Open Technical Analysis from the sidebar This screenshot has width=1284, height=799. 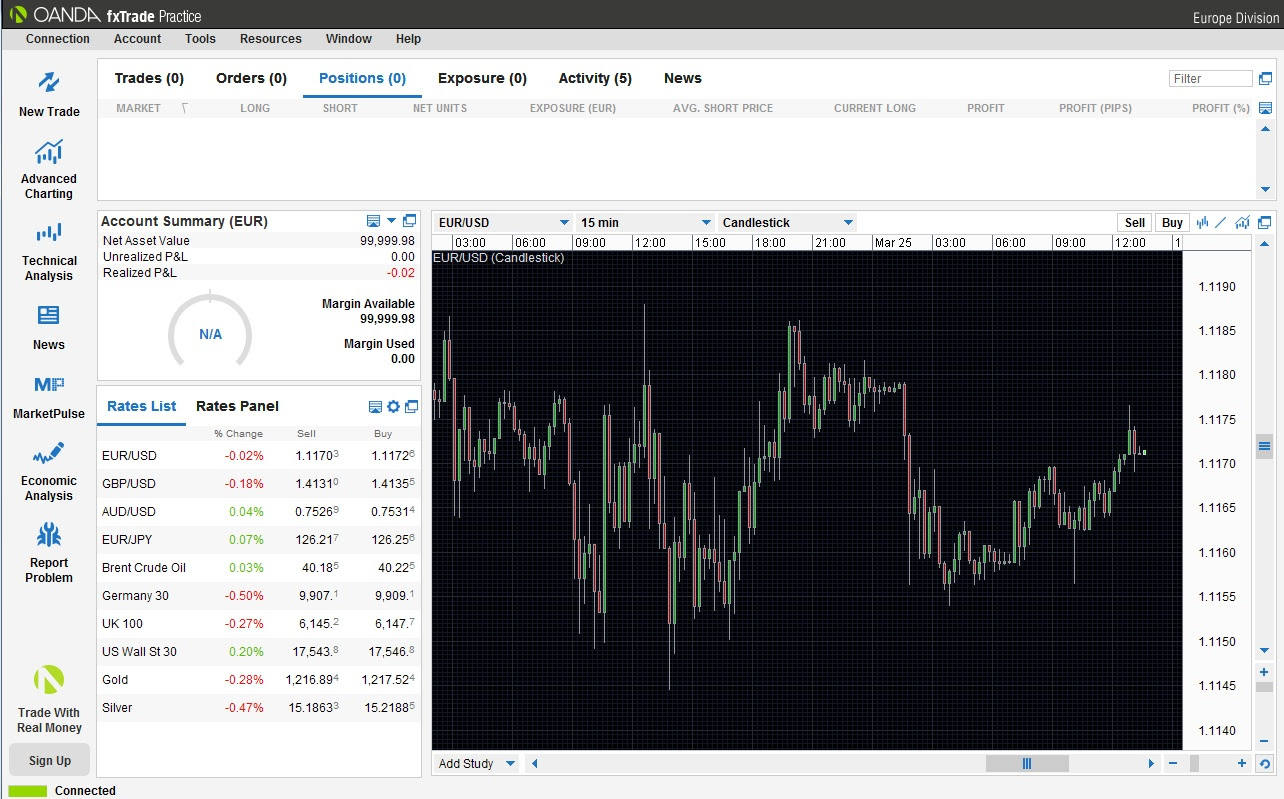click(x=49, y=233)
